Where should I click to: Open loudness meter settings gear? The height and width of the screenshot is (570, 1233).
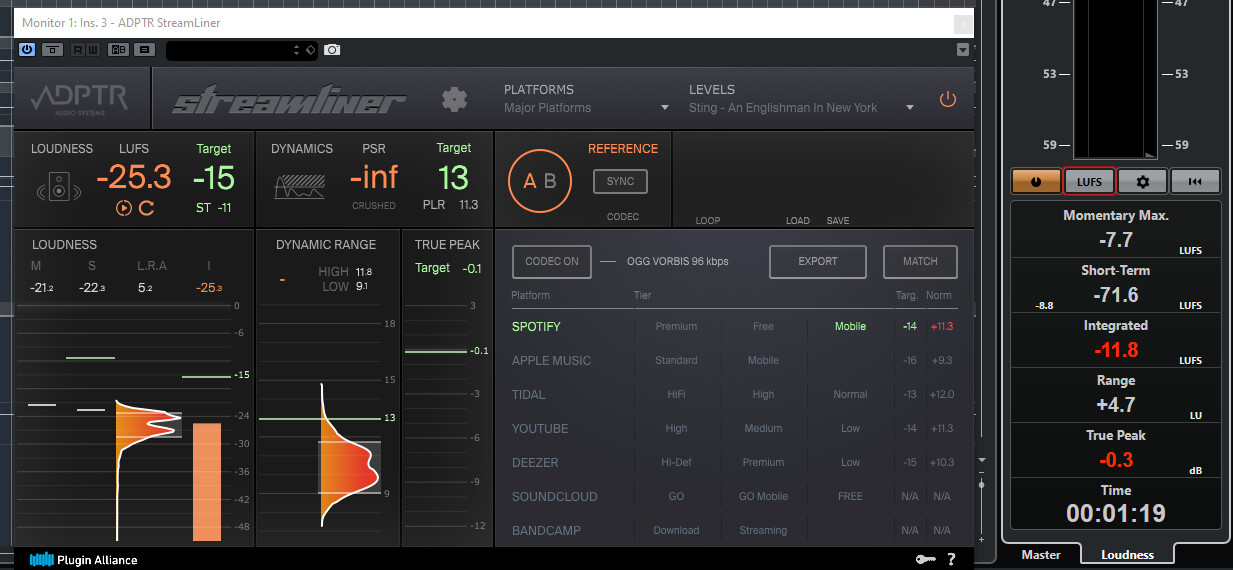coord(1142,181)
